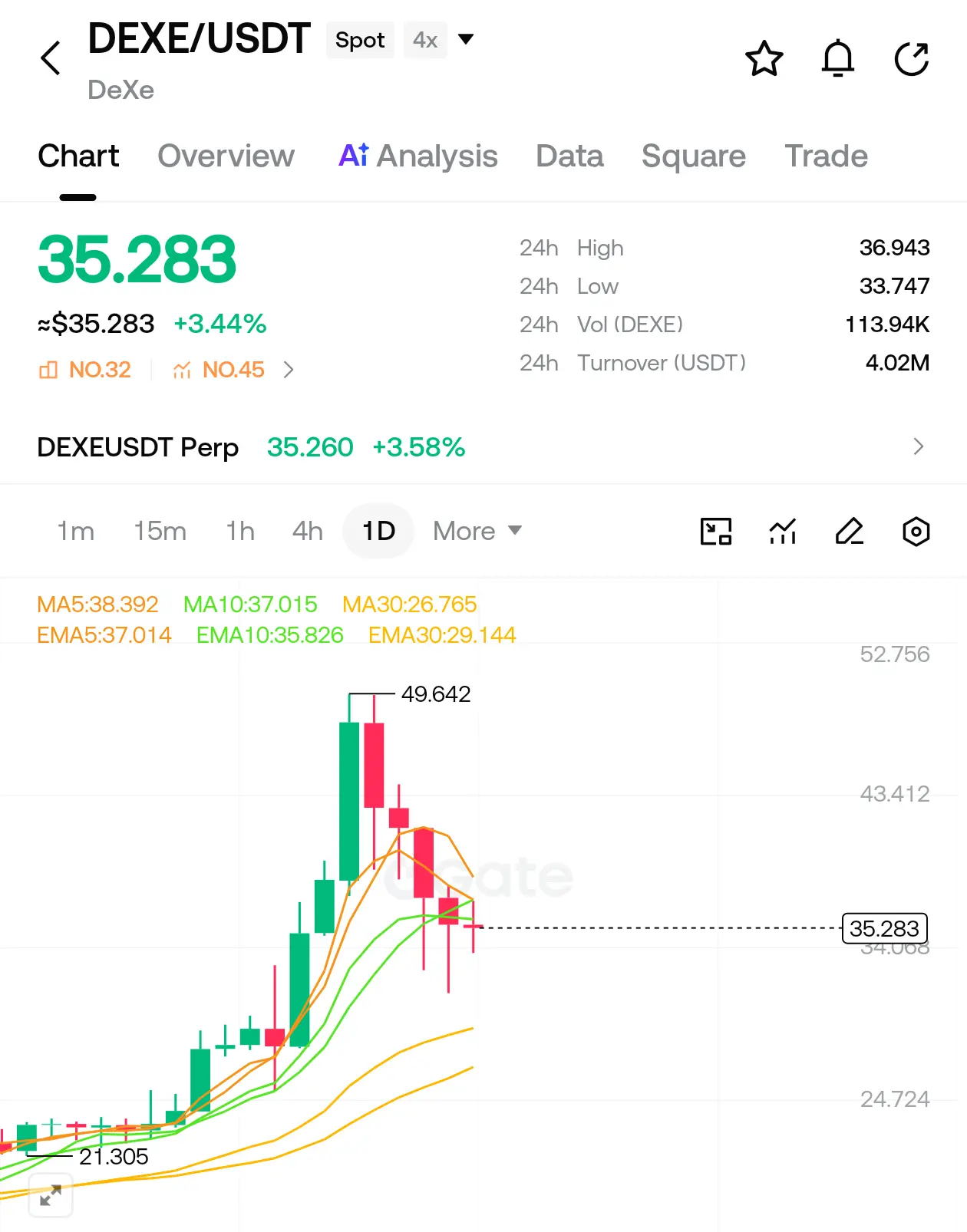This screenshot has width=967, height=1232.
Task: Tap the EMA5:37.014 indicator label
Action: tap(104, 635)
